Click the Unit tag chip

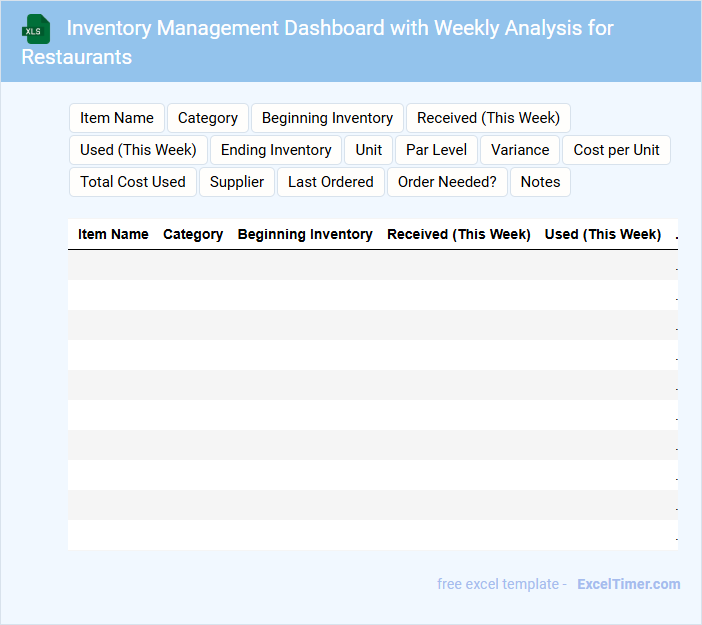point(369,150)
